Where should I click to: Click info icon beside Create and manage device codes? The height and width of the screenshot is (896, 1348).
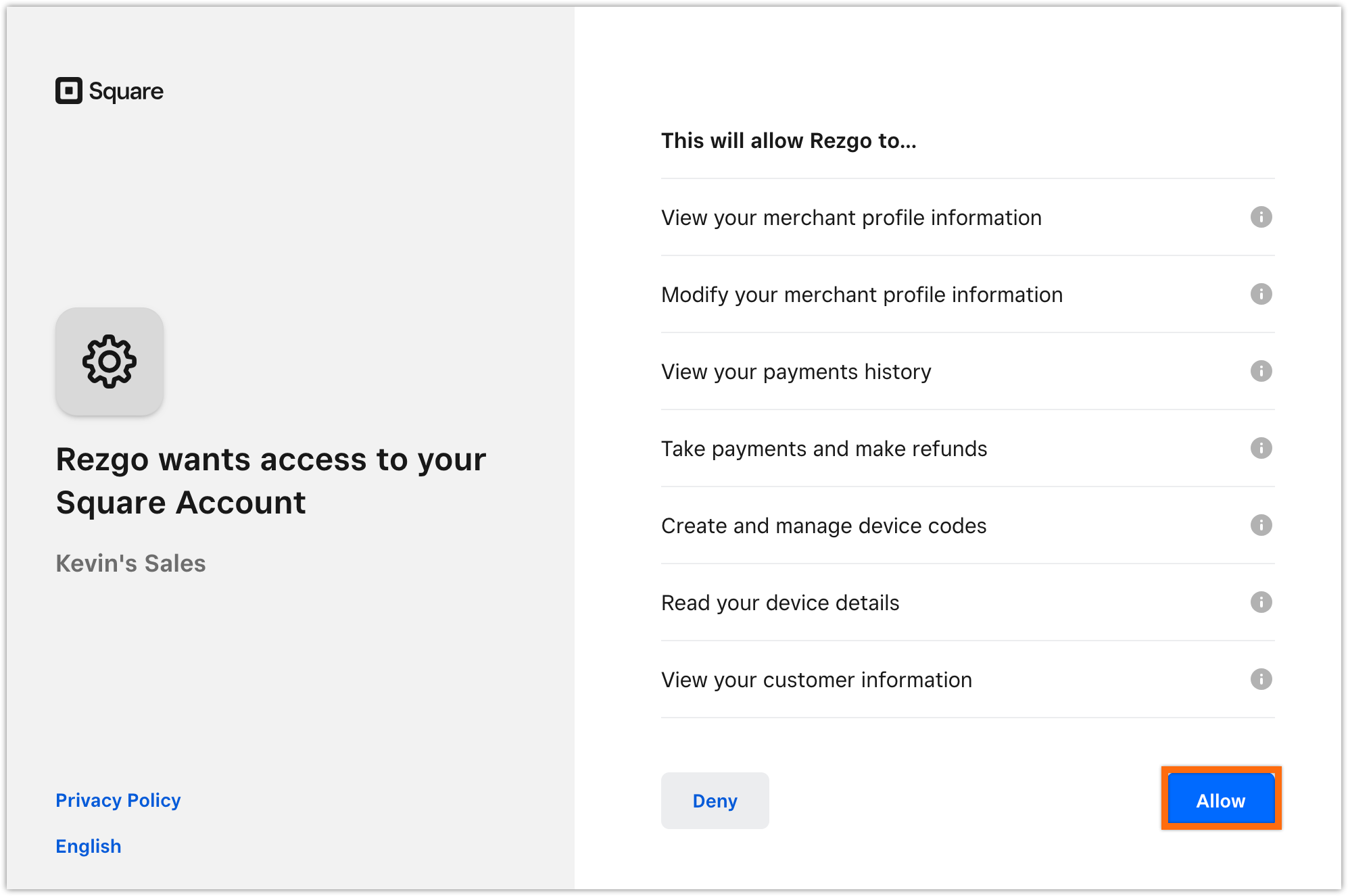pos(1261,525)
